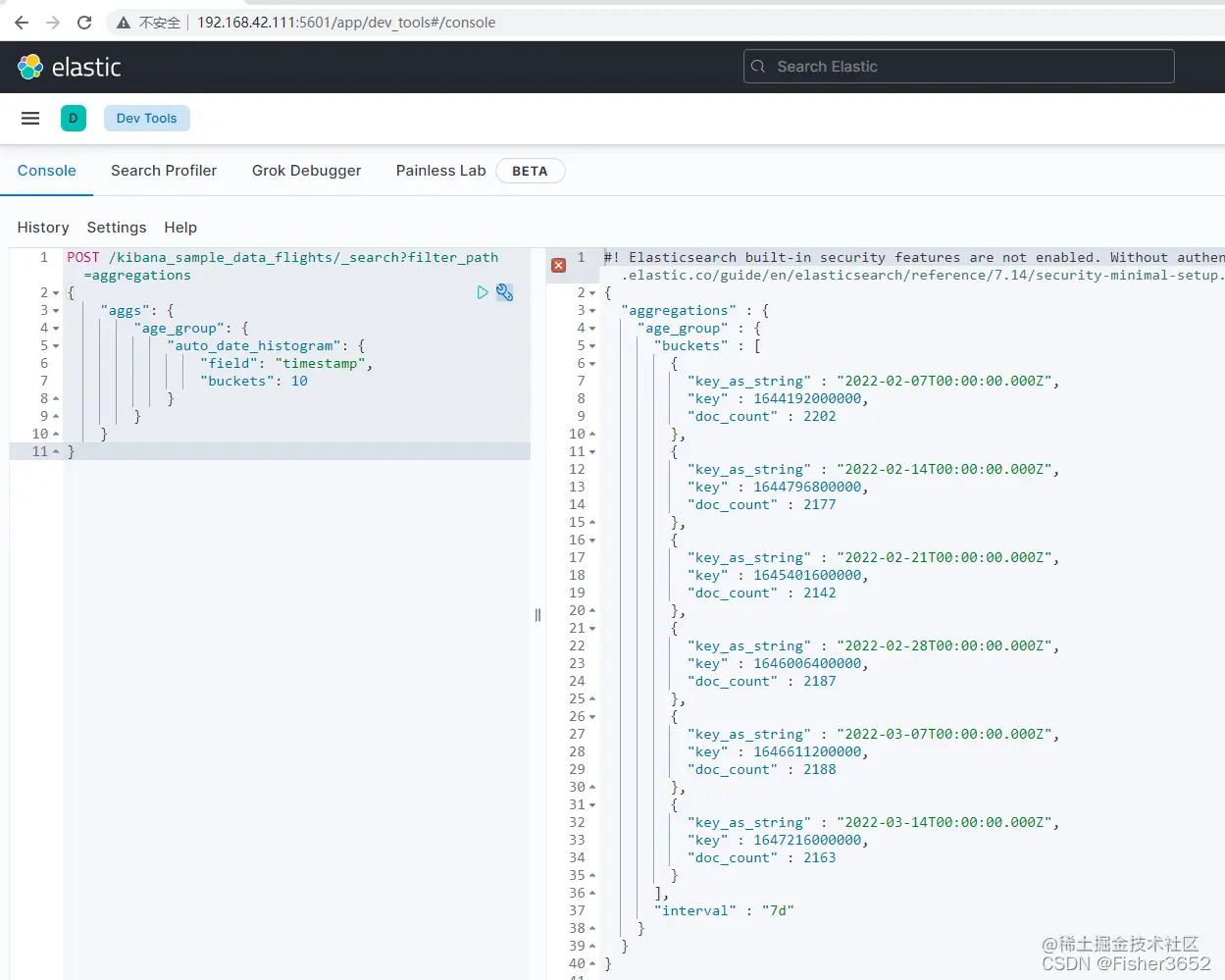Click the browser address bar URL
The image size is (1225, 980).
[346, 22]
